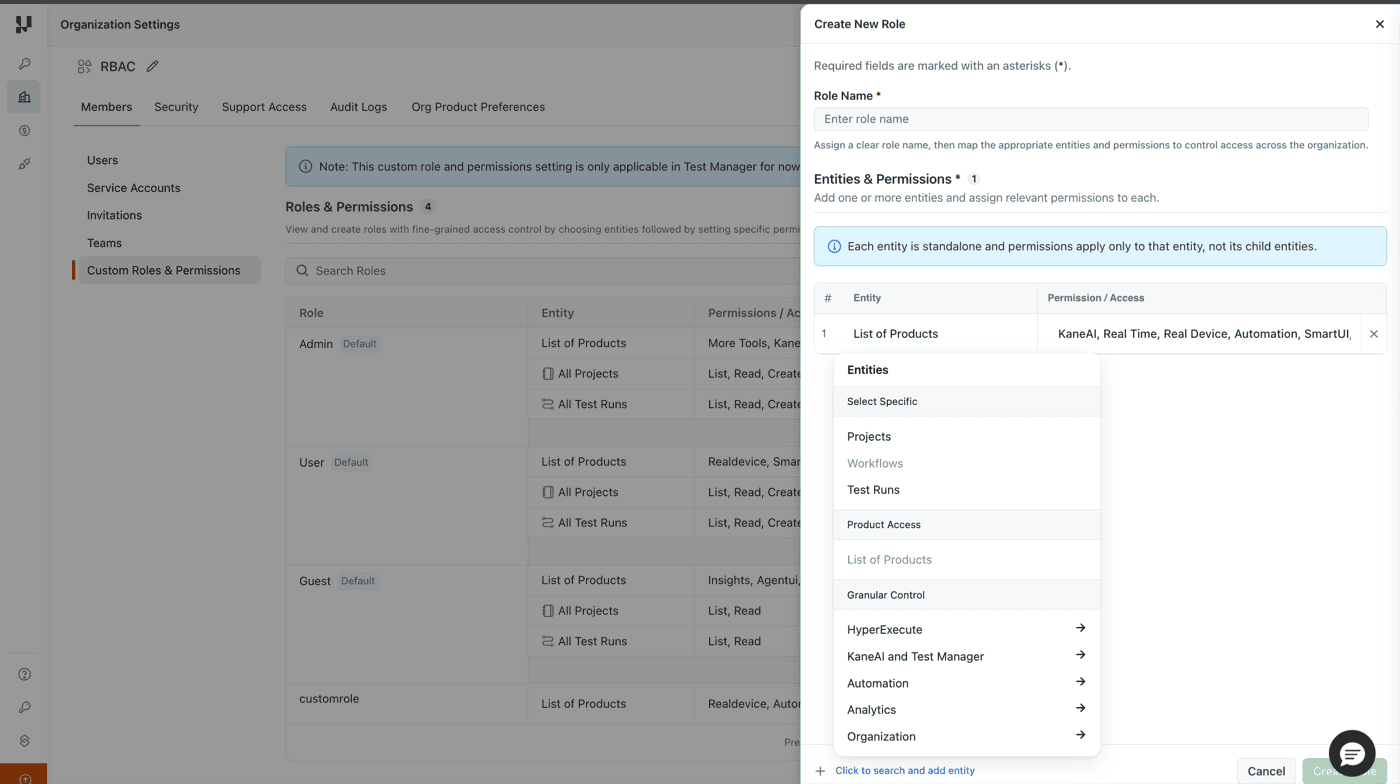Click the LambdaTest logo in the sidebar

click(x=23, y=24)
